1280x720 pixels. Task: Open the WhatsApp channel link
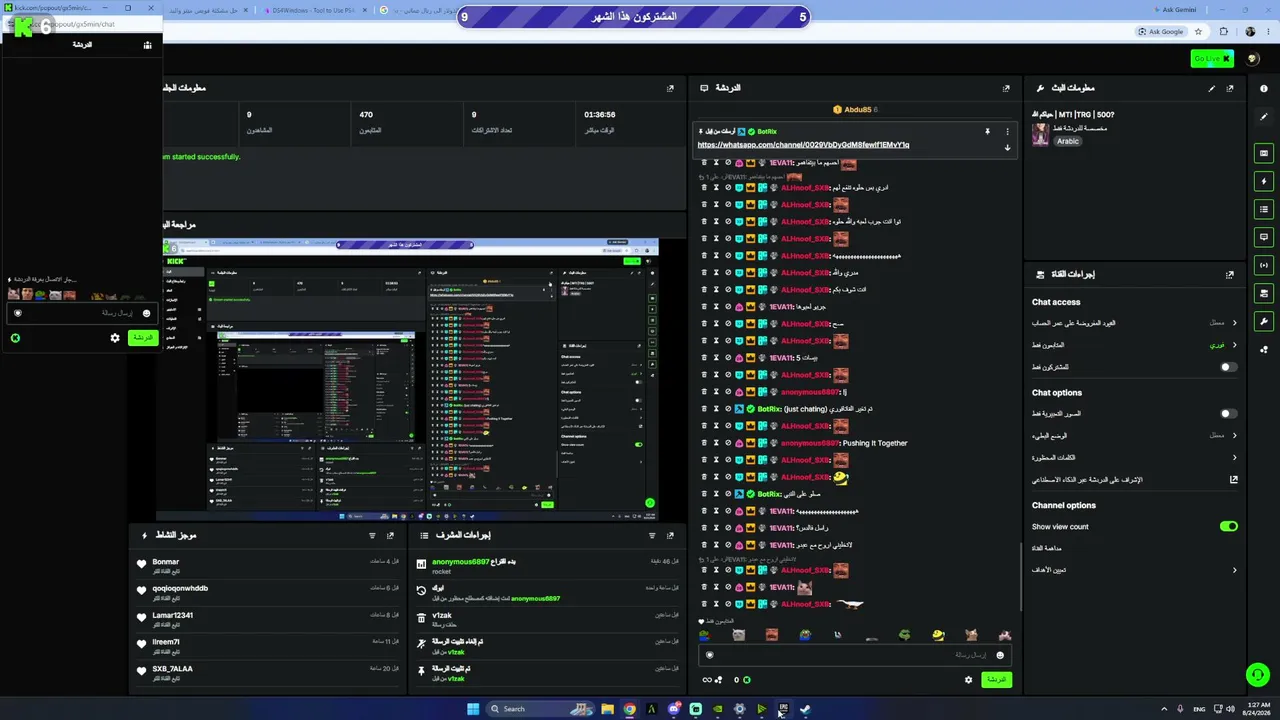point(803,145)
